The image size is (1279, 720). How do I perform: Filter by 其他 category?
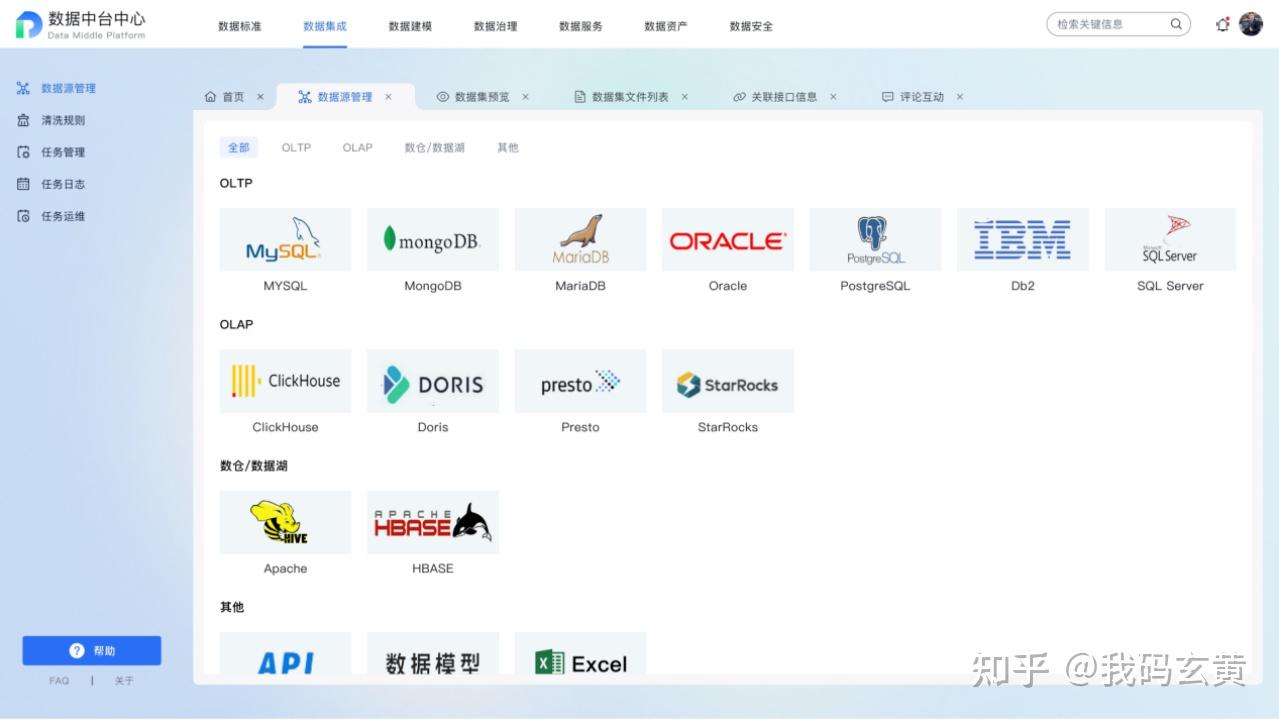pos(508,147)
